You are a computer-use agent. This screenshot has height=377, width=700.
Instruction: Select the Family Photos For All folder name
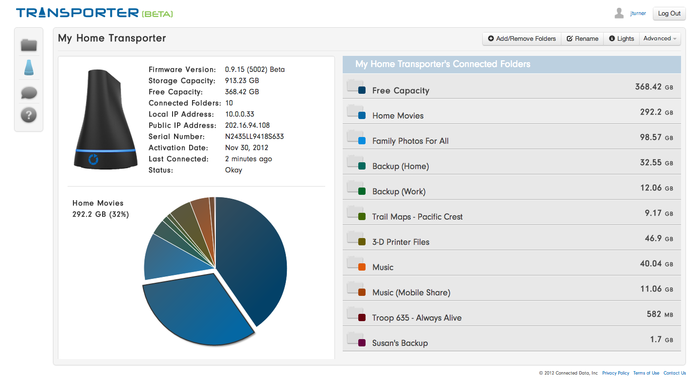410,141
